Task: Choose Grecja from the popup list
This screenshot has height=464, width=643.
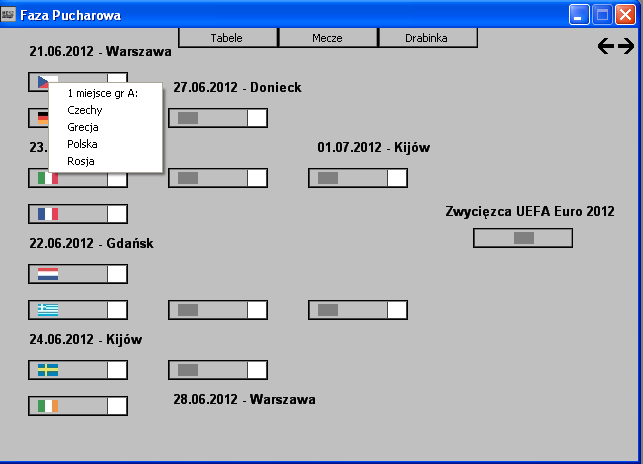Action: click(x=83, y=127)
